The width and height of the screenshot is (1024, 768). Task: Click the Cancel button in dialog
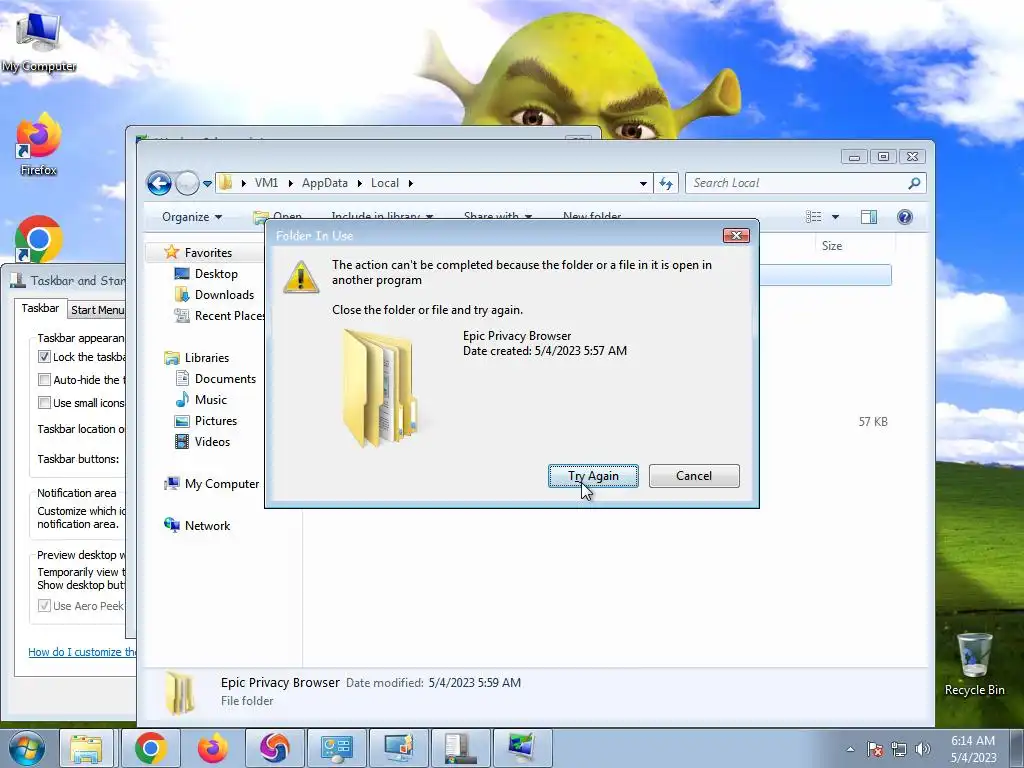coord(694,476)
